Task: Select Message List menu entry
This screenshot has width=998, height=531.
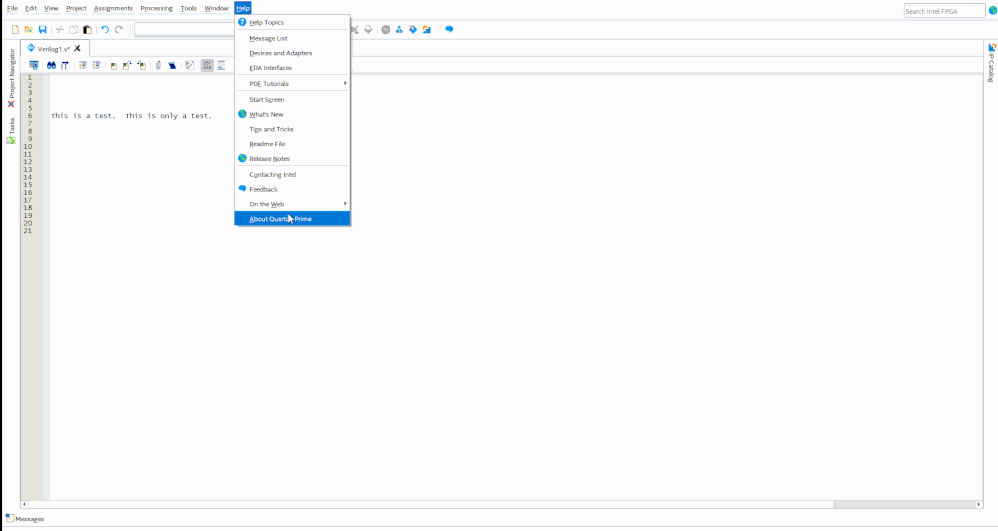Action: pyautogui.click(x=293, y=38)
